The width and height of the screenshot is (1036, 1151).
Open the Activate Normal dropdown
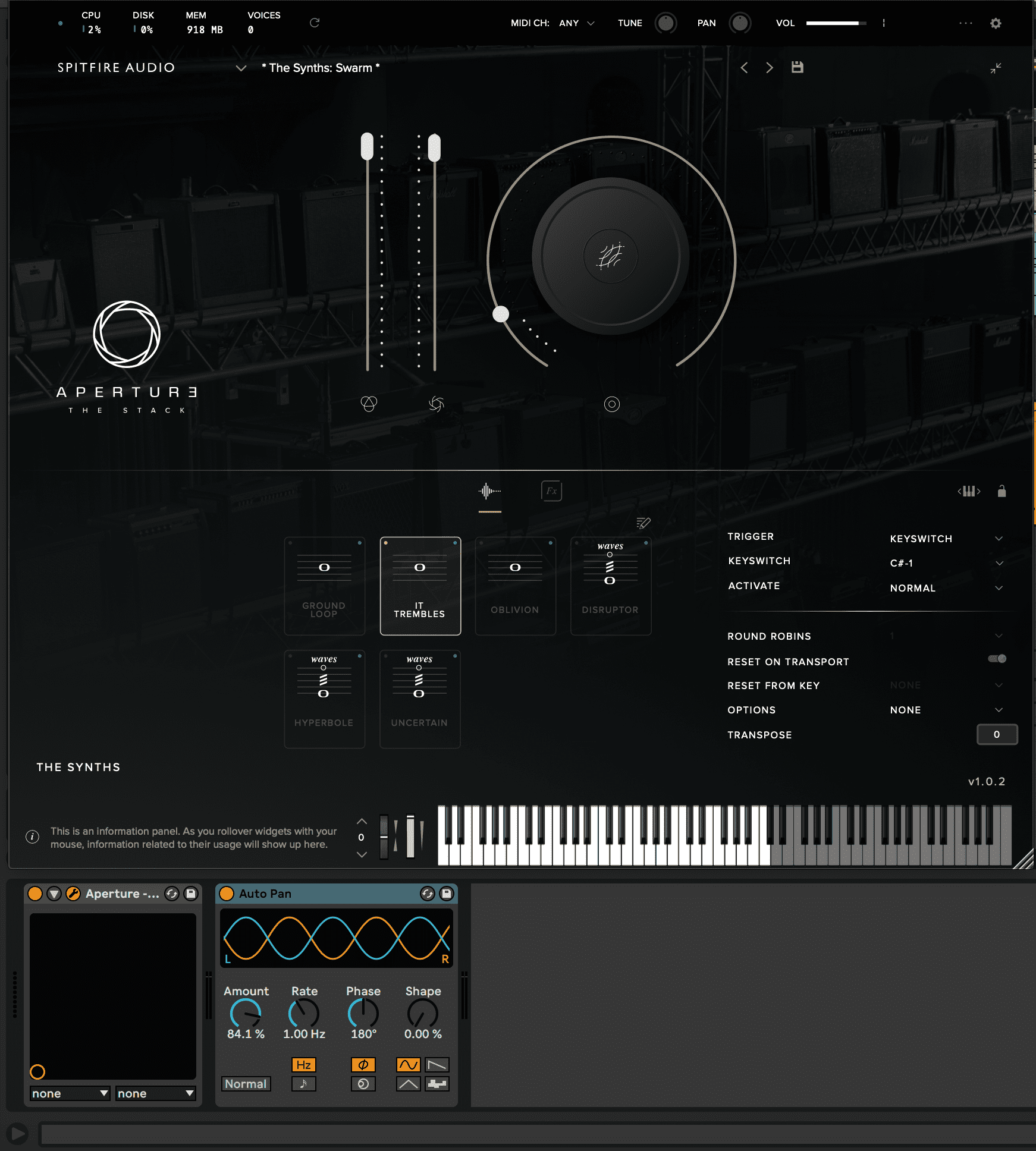947,588
